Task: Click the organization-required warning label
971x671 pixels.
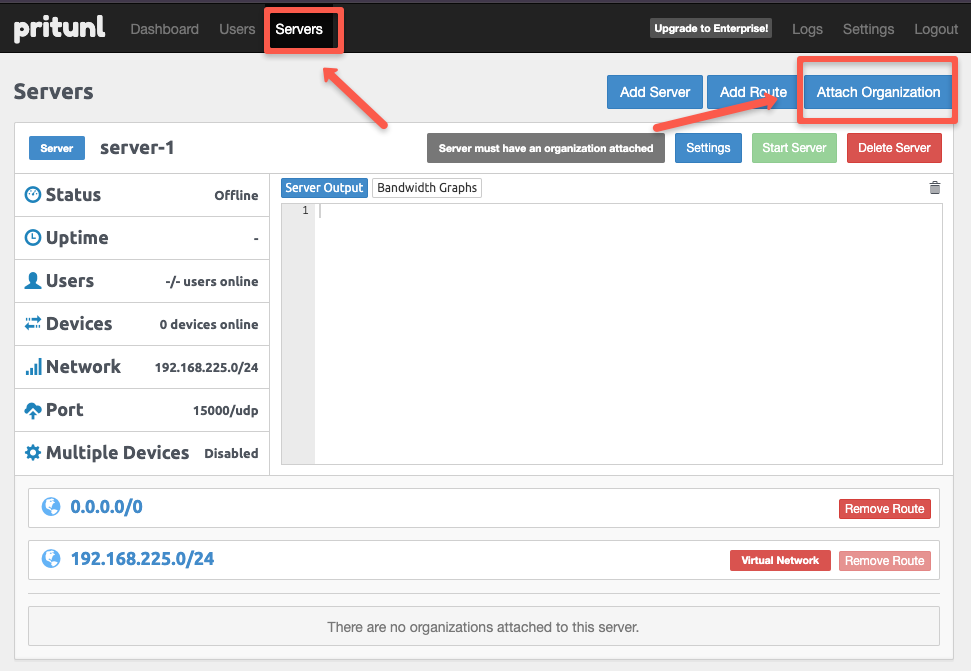Action: (546, 149)
